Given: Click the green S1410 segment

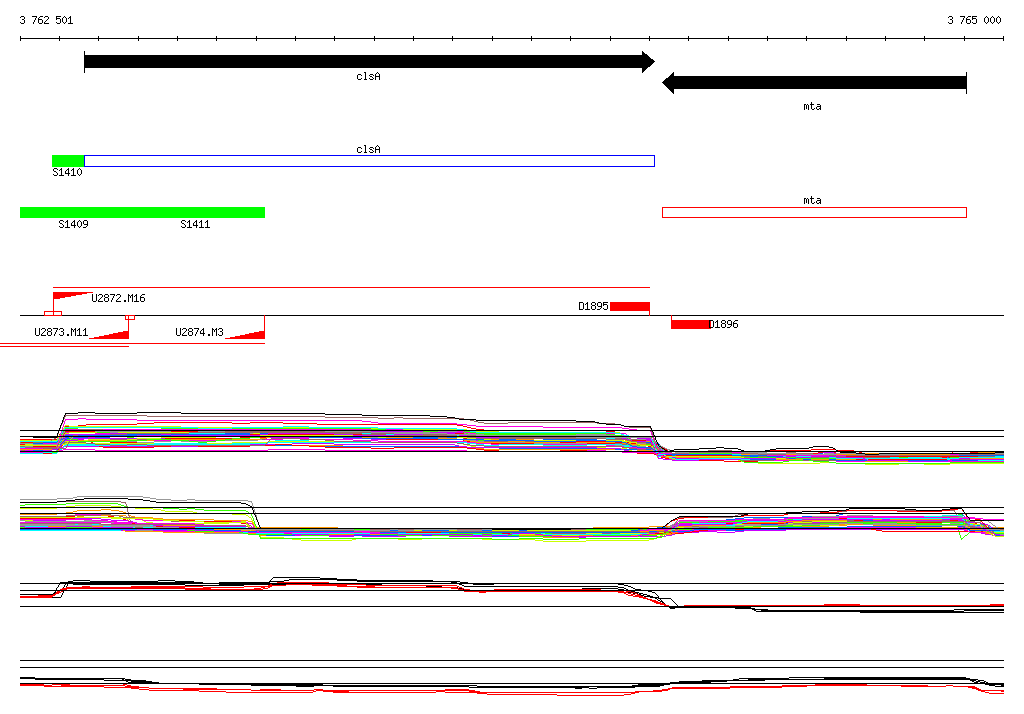Looking at the screenshot, I should [x=68, y=161].
